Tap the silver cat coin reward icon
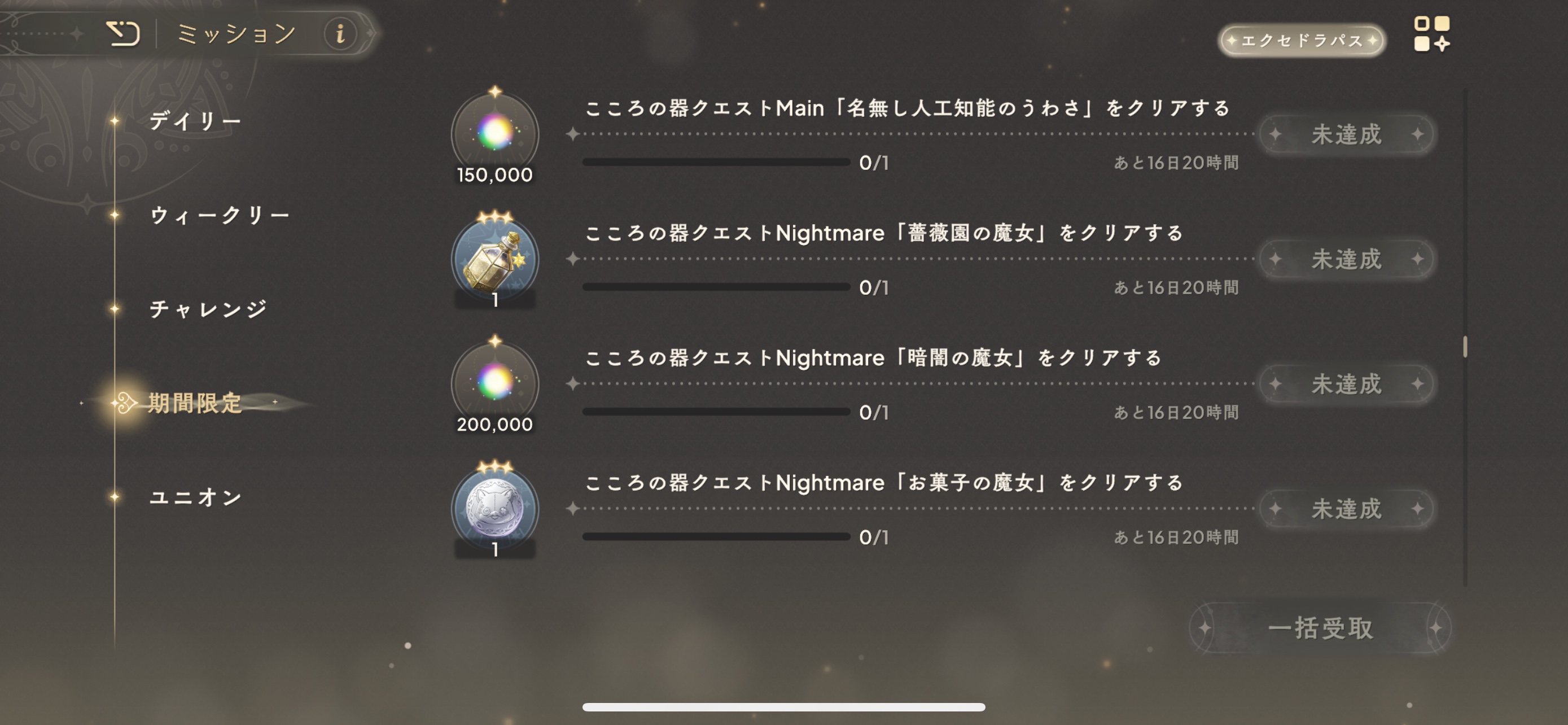Screen dimensions: 1568x725 click(495, 509)
